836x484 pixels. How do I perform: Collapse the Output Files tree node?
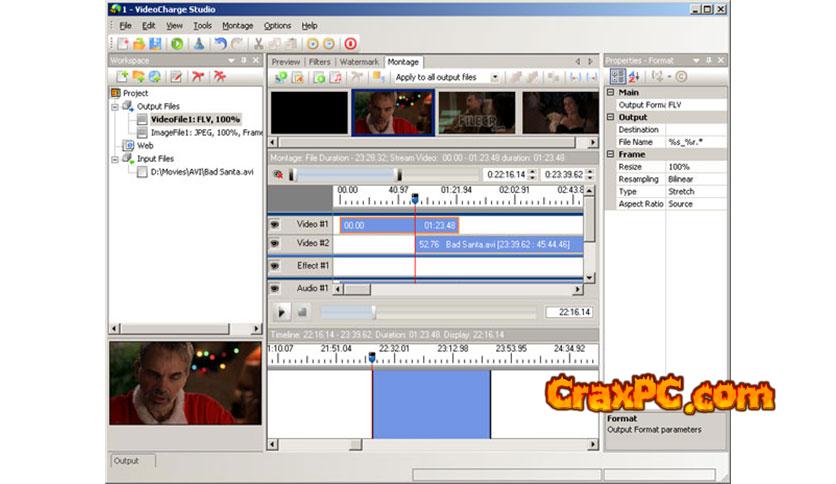pos(115,106)
